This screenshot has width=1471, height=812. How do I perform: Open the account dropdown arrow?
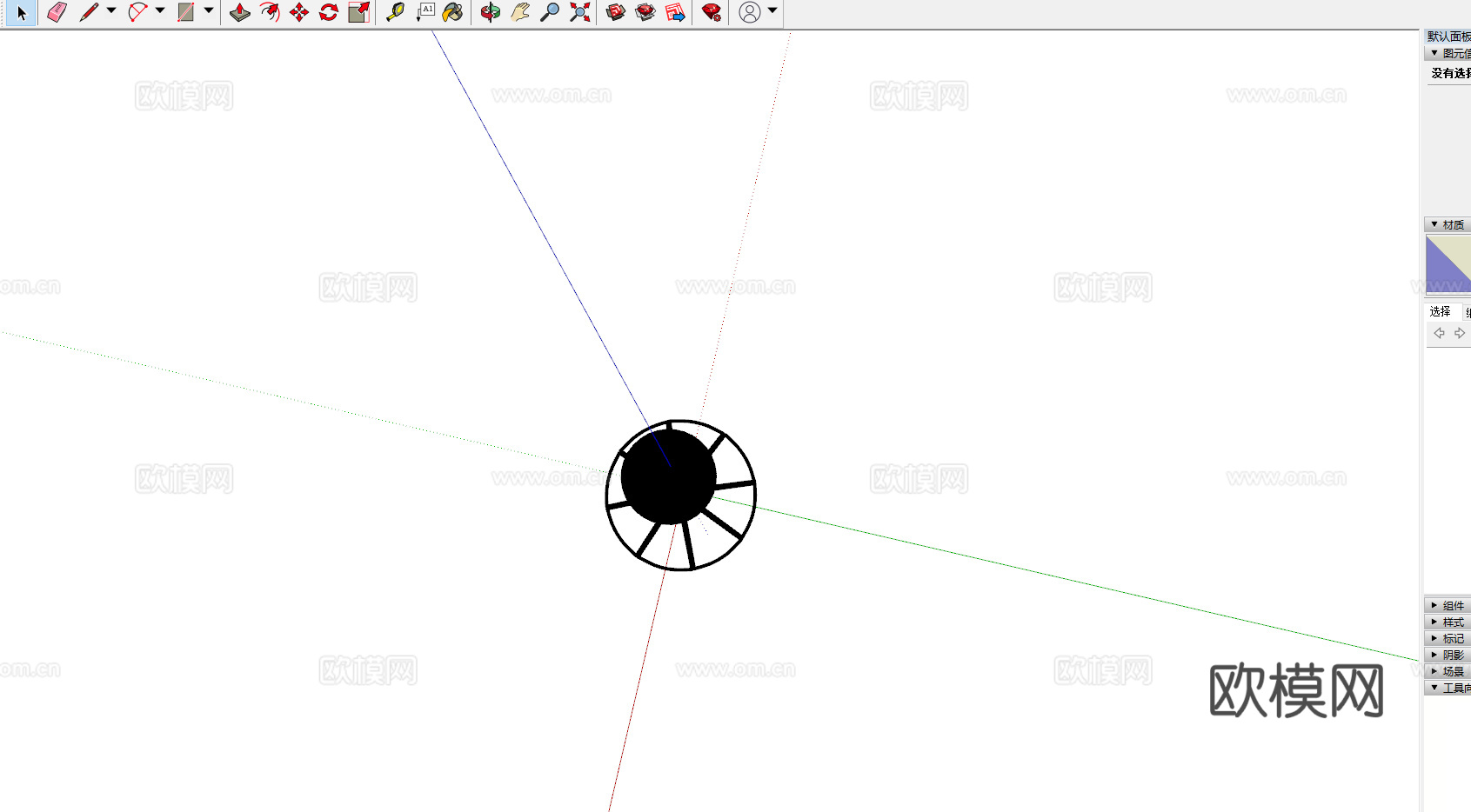pyautogui.click(x=772, y=10)
